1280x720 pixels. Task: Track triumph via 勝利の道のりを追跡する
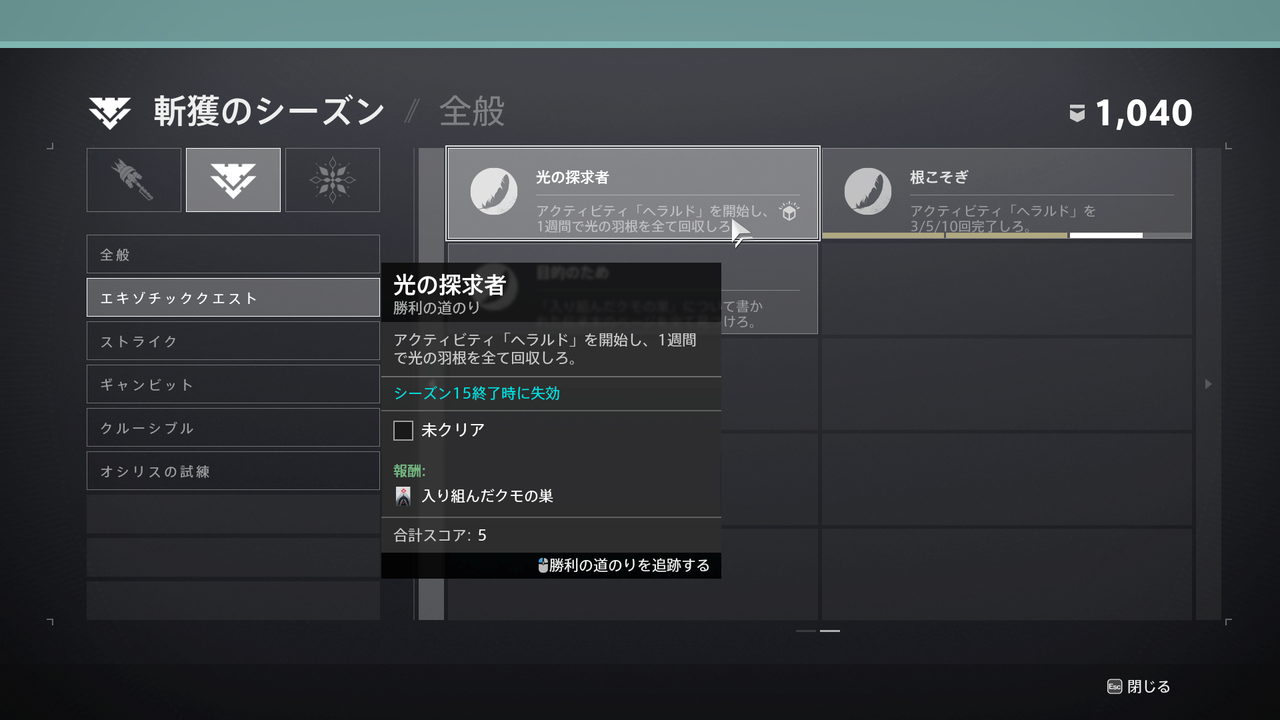pyautogui.click(x=624, y=566)
